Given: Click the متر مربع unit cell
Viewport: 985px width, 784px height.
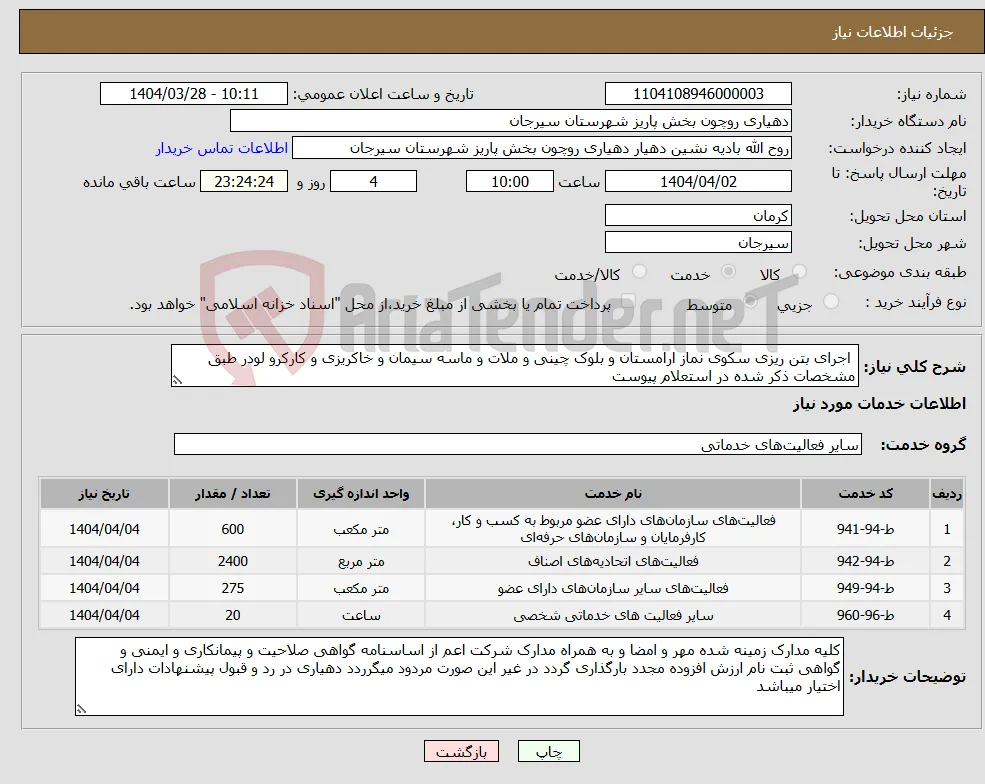Looking at the screenshot, I should [x=361, y=561].
